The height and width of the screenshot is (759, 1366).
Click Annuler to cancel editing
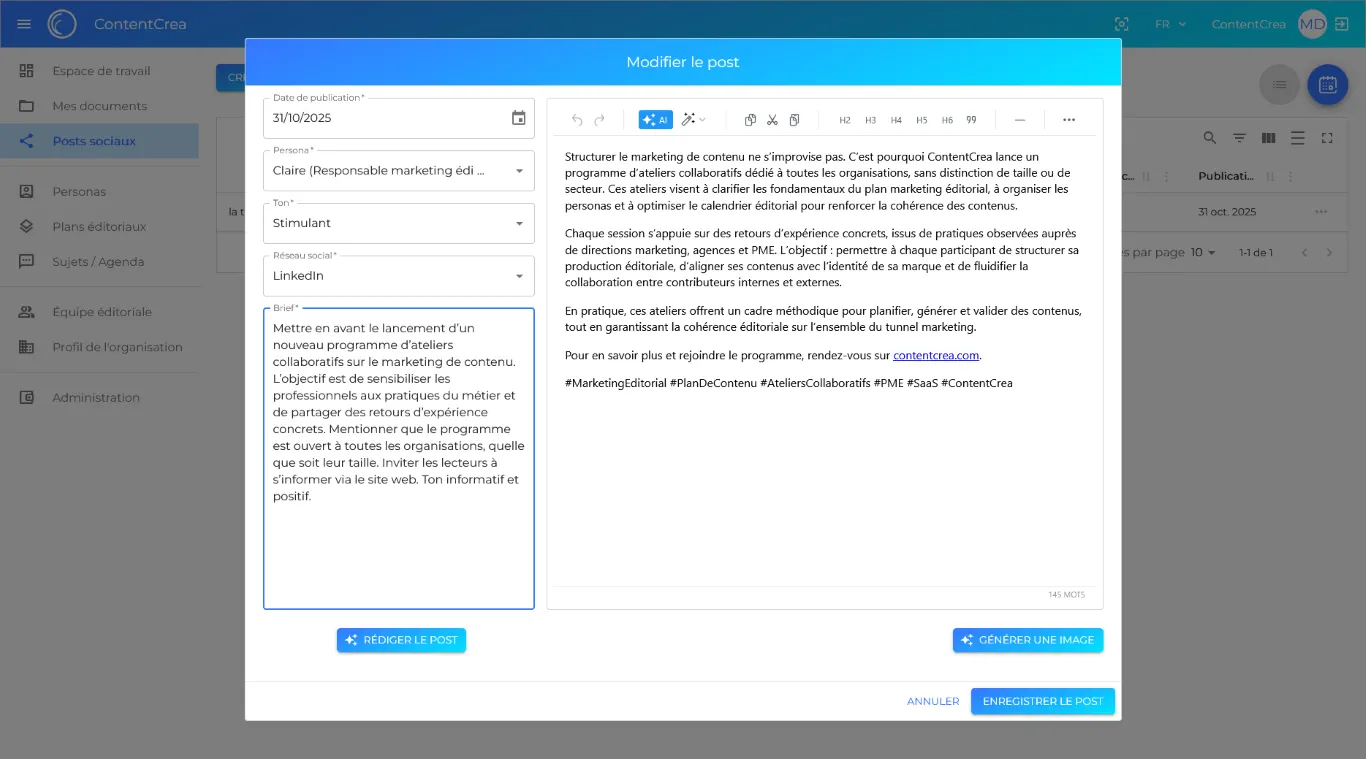[932, 701]
